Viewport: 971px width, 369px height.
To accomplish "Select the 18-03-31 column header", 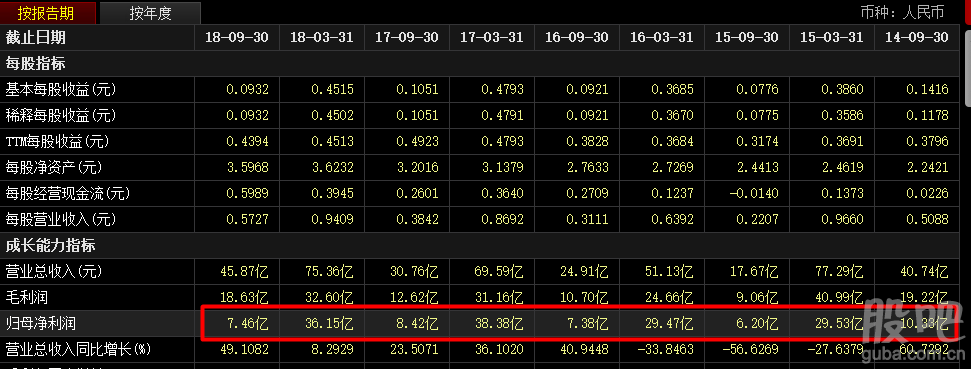I will 322,37.
